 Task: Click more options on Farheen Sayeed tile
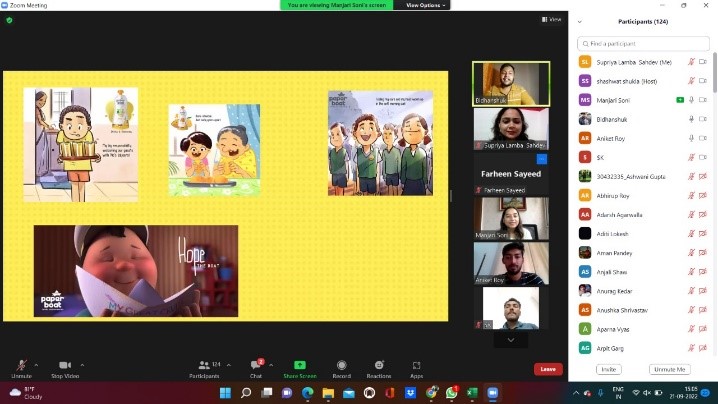(542, 159)
